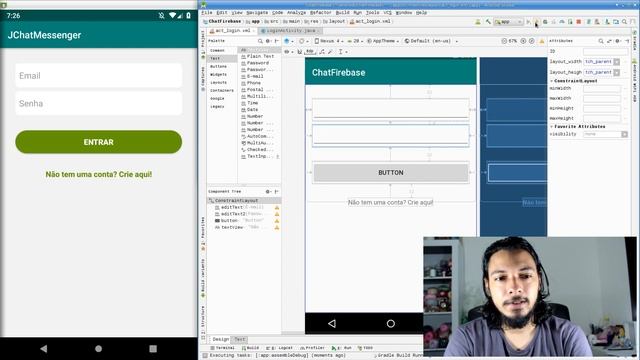The height and width of the screenshot is (360, 640).
Task: Open the Default (en-us) locale dropdown
Action: pos(431,41)
